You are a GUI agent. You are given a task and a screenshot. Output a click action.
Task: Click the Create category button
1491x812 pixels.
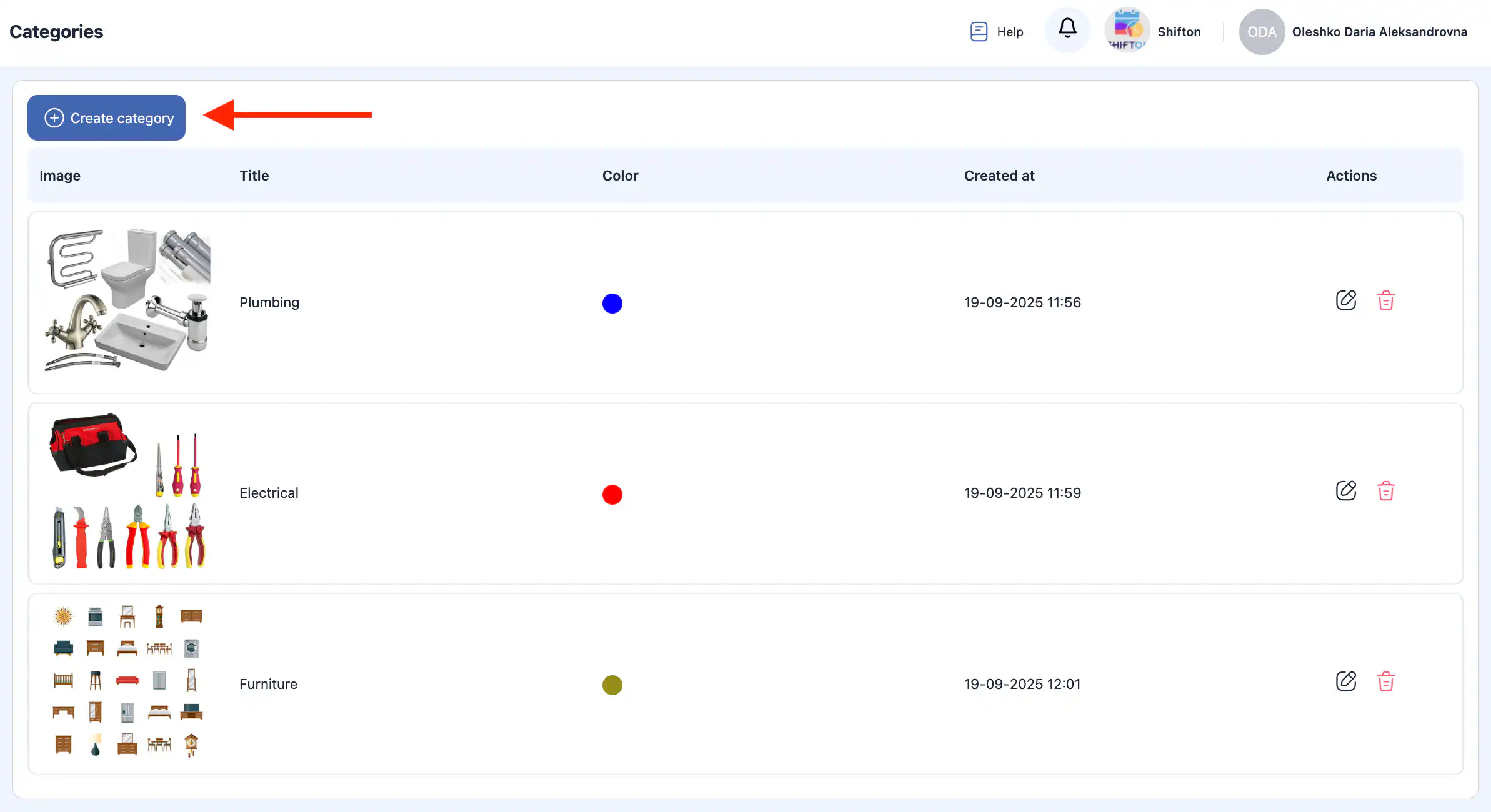(x=107, y=118)
